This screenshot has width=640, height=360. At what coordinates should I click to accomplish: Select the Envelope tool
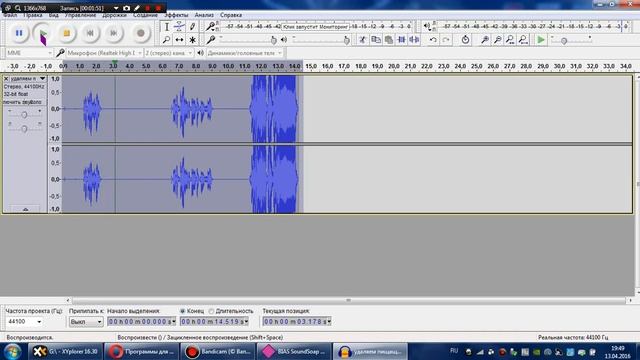pos(179,27)
